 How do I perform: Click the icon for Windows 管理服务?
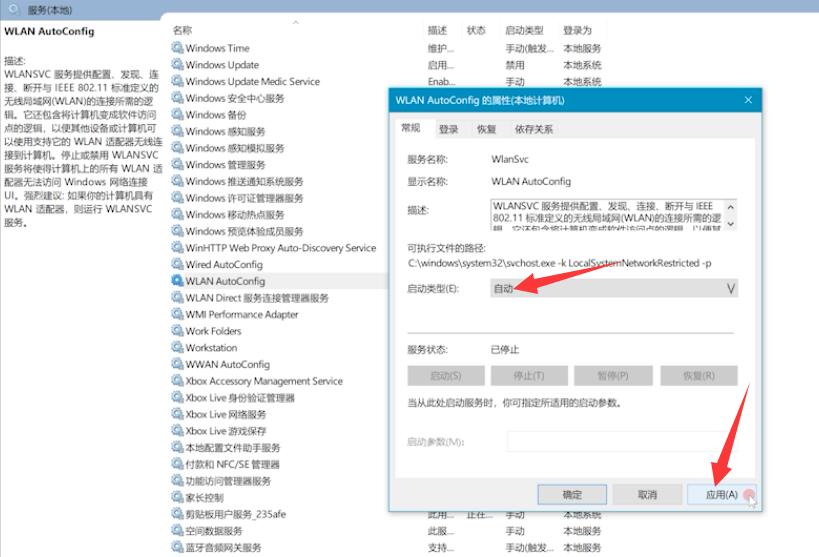click(178, 164)
